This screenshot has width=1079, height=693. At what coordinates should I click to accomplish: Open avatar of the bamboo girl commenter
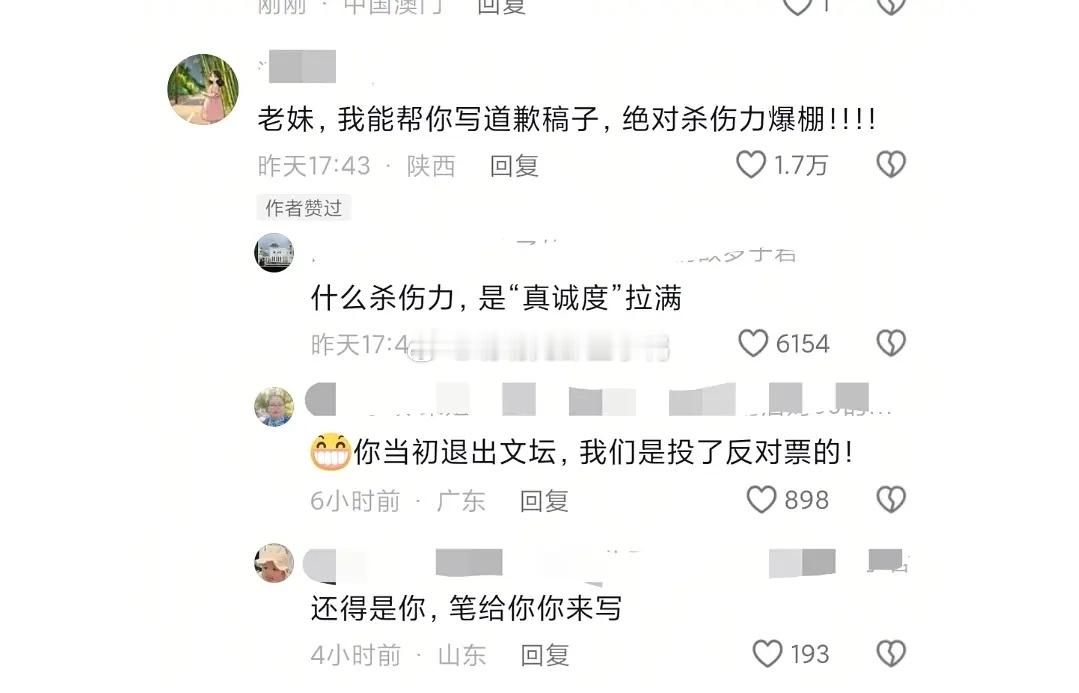coord(203,89)
